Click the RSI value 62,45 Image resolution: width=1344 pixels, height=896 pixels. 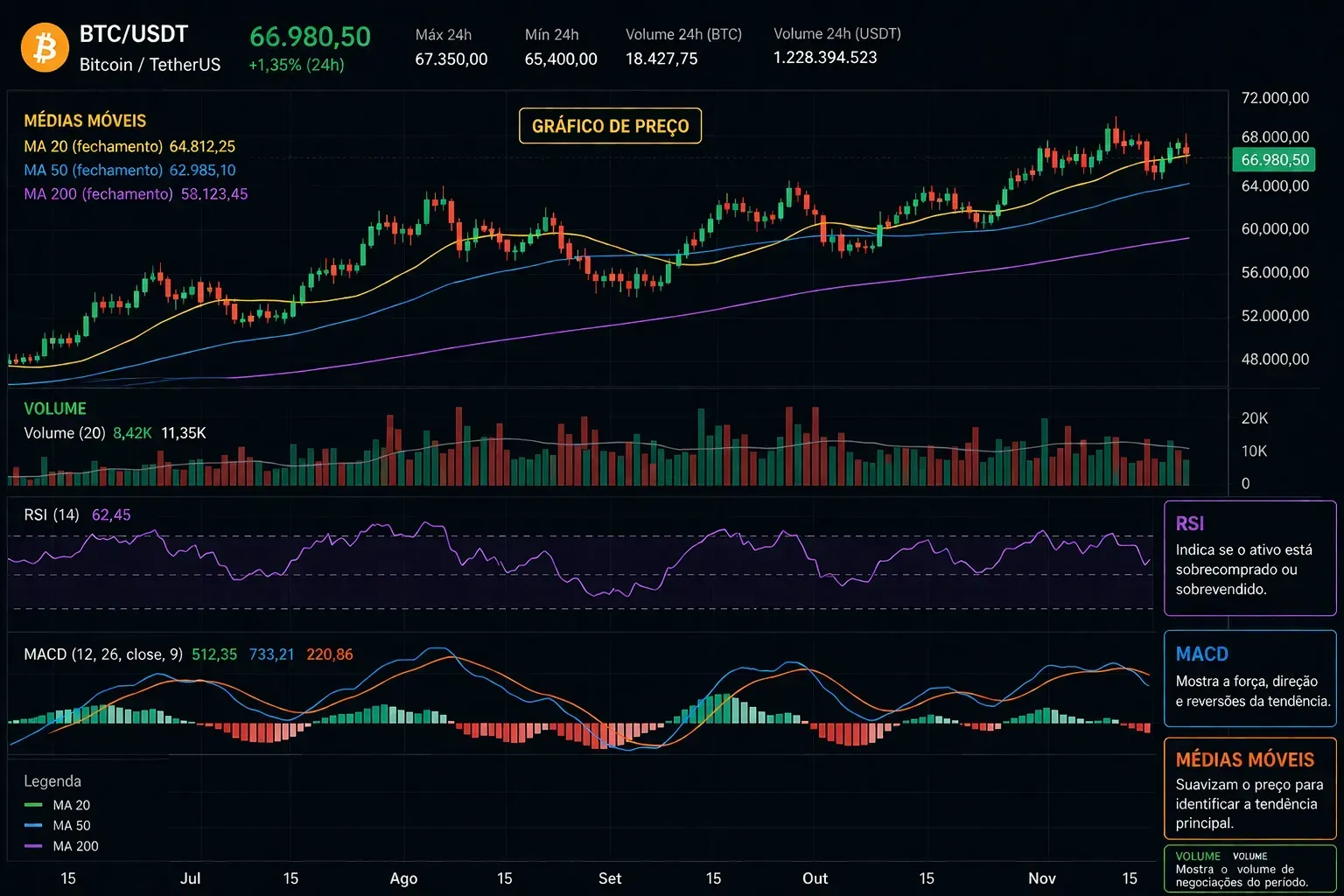[111, 514]
